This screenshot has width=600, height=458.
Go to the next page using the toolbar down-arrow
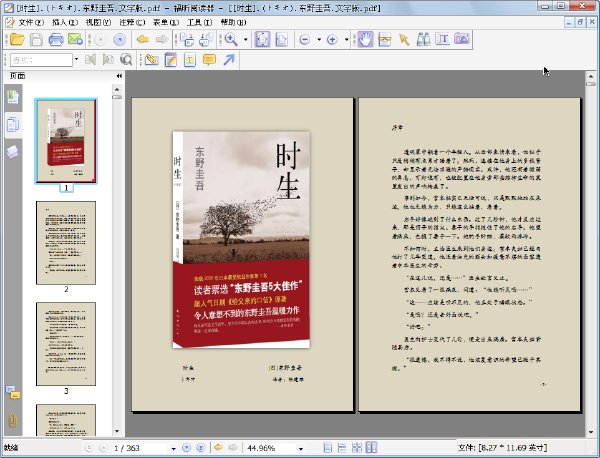coord(120,39)
